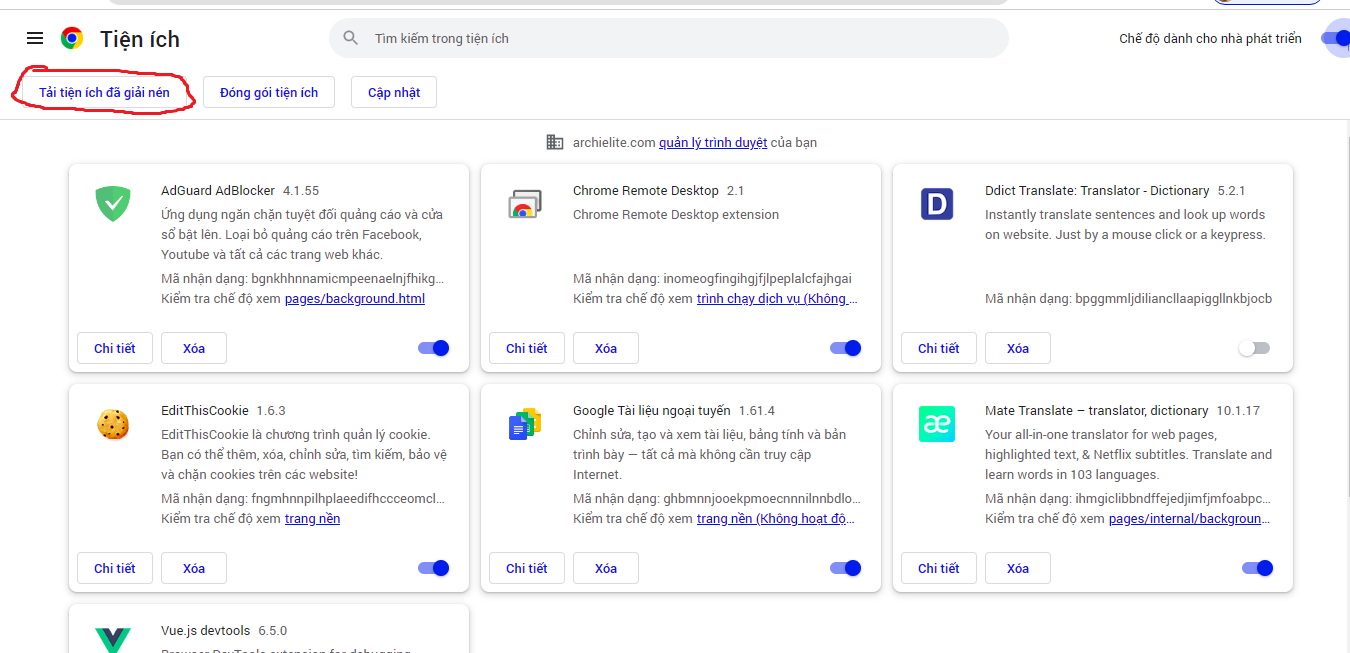Click Xóa for Google Tài liệu ngoại tuyến
The image size is (1350, 653).
click(x=606, y=568)
